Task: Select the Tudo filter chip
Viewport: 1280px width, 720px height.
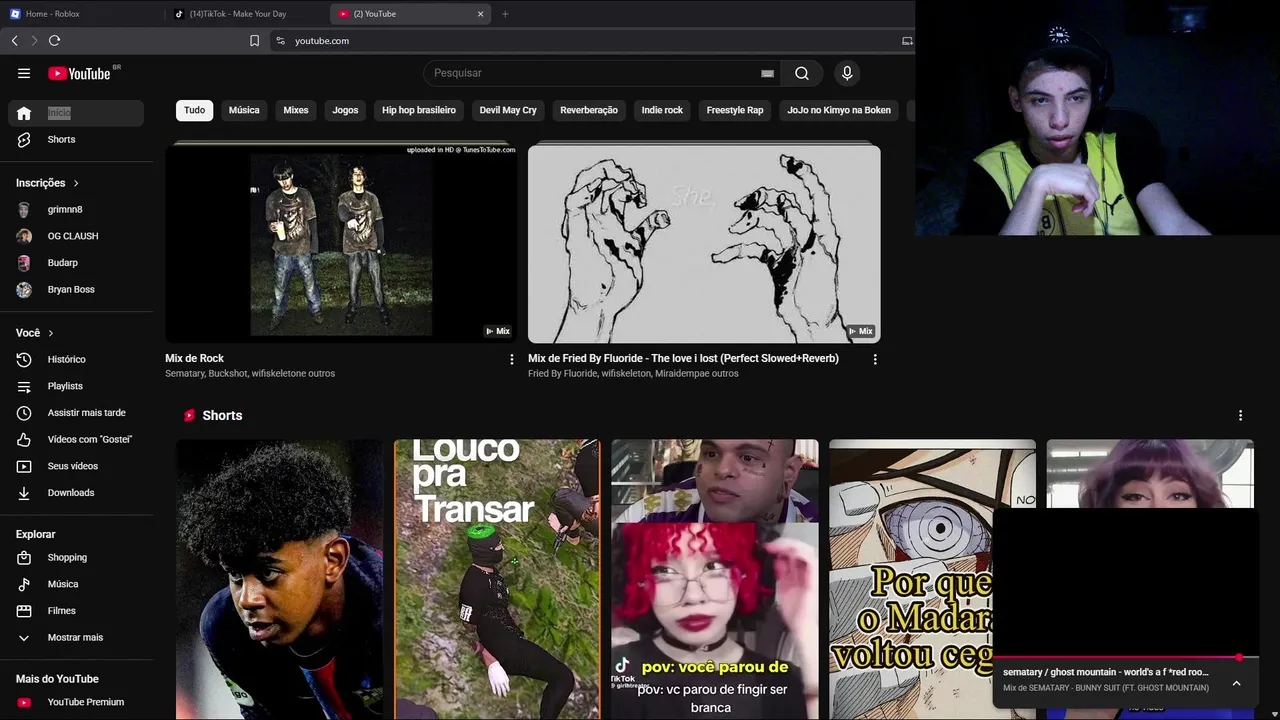Action: coord(194,110)
